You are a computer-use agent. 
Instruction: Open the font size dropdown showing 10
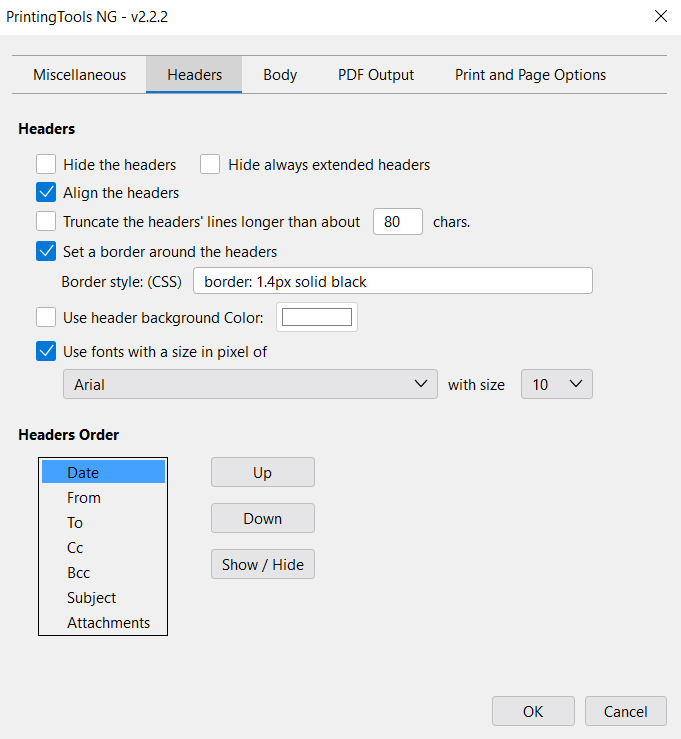pyautogui.click(x=557, y=384)
